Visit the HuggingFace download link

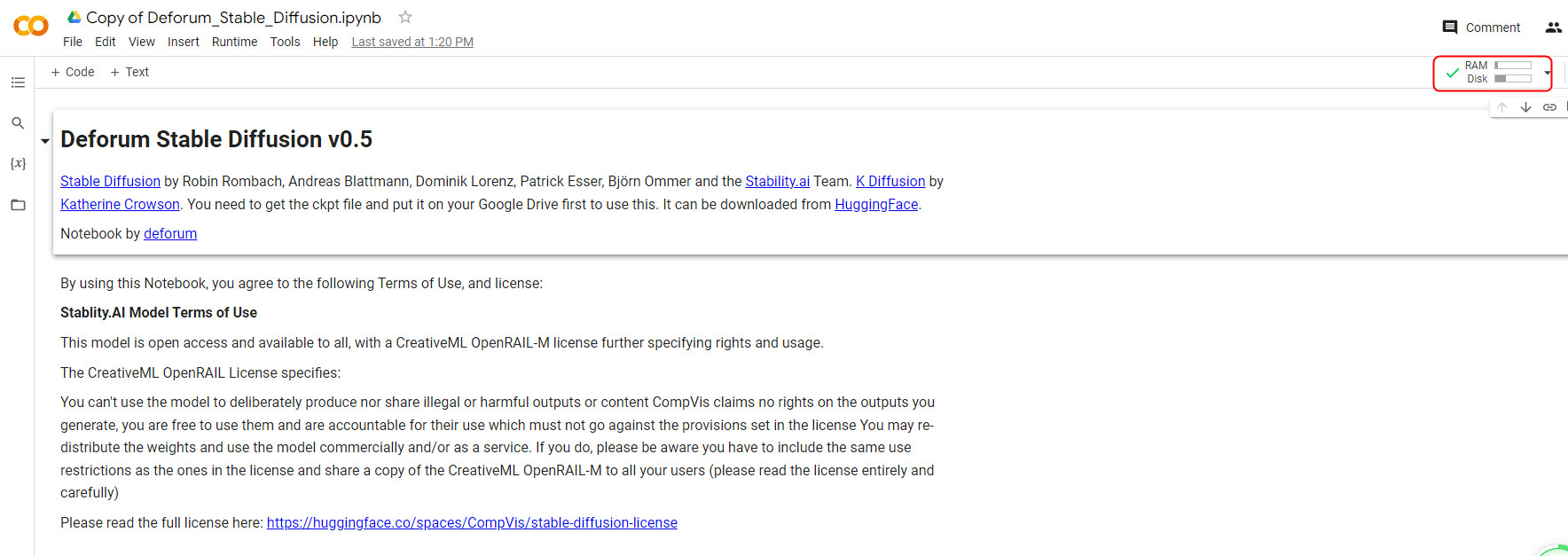point(876,204)
